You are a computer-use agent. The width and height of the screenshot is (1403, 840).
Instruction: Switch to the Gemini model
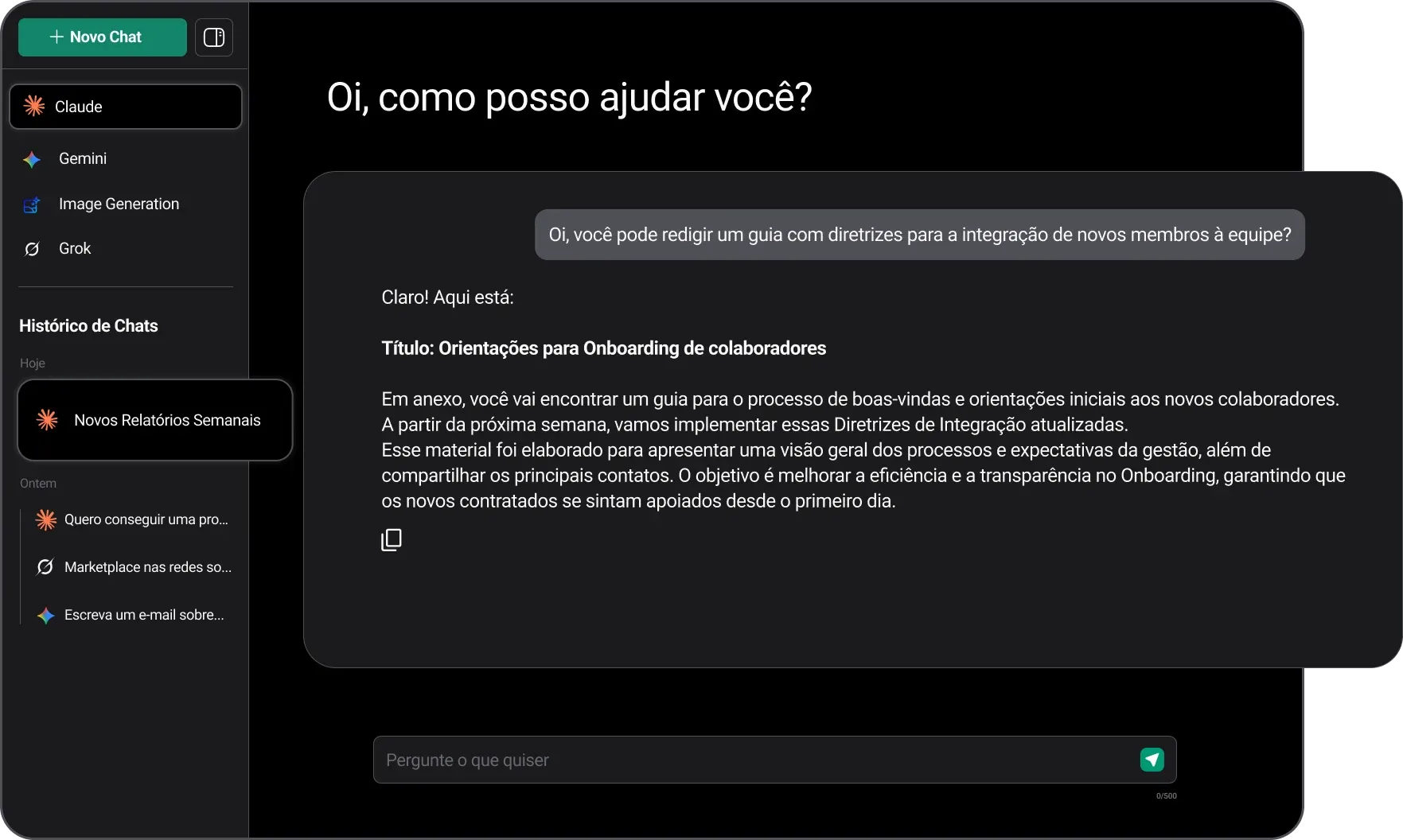tap(126, 159)
